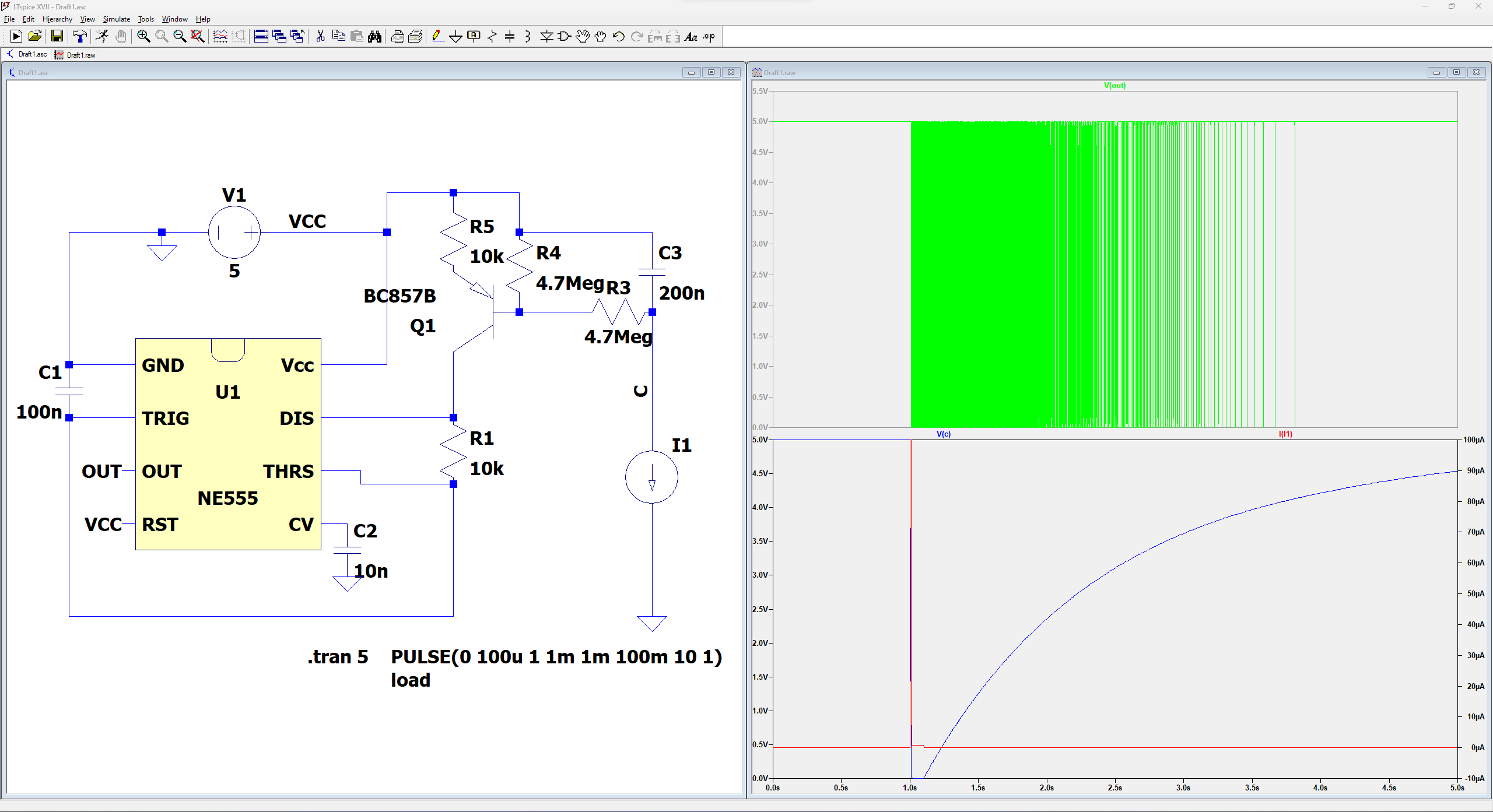Select the Zoom In magnifier icon
The width and height of the screenshot is (1493, 812).
[x=143, y=36]
